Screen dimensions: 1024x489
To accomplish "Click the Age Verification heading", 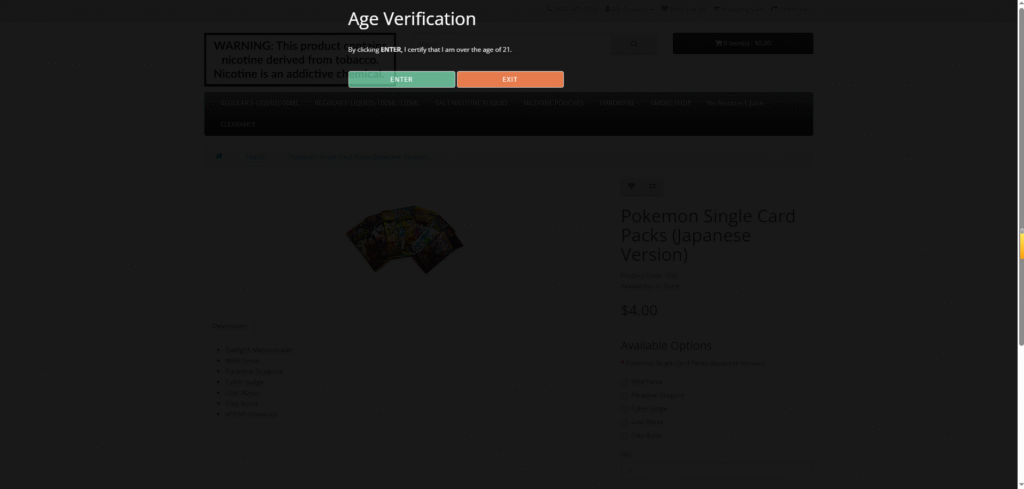I will [x=411, y=19].
